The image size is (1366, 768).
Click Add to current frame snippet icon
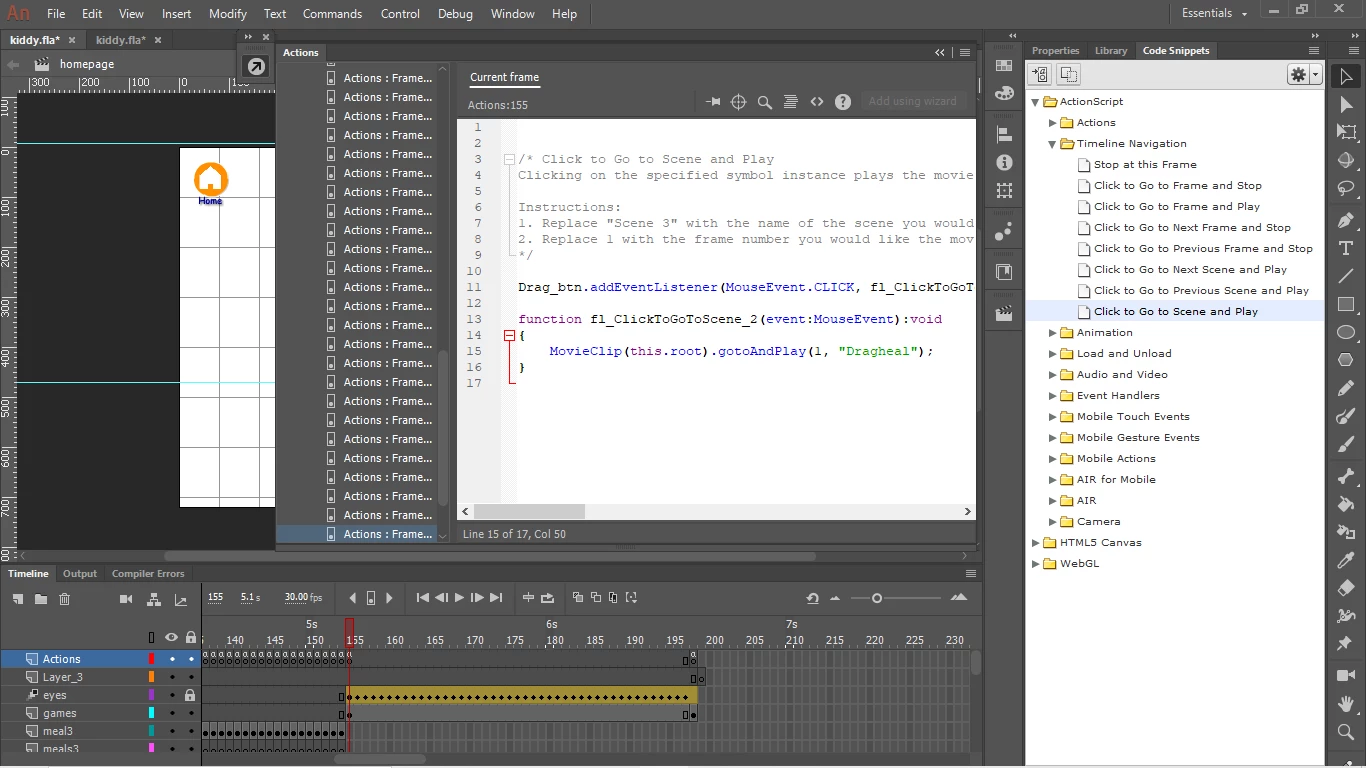pos(1040,75)
